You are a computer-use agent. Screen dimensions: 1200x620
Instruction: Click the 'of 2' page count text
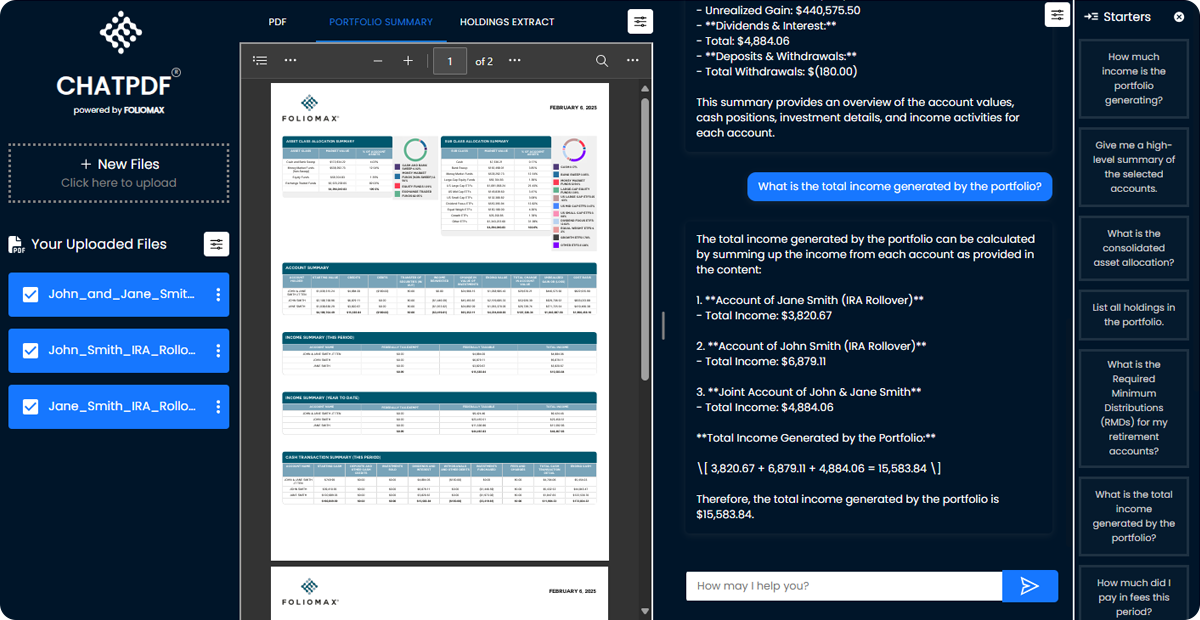point(484,61)
